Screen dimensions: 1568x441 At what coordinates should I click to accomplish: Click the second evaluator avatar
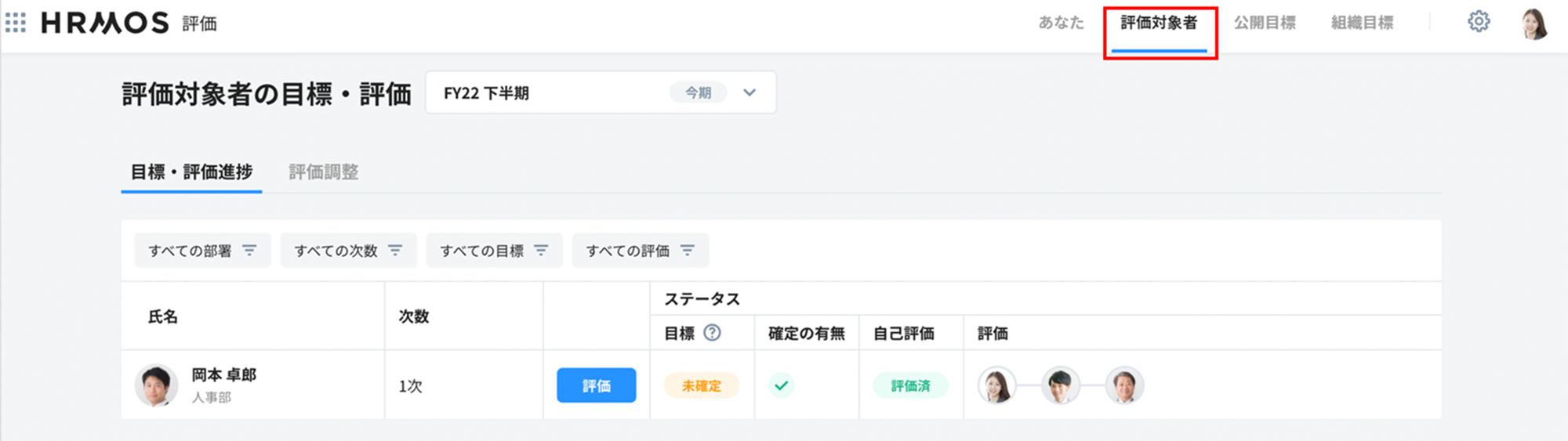(x=1060, y=385)
